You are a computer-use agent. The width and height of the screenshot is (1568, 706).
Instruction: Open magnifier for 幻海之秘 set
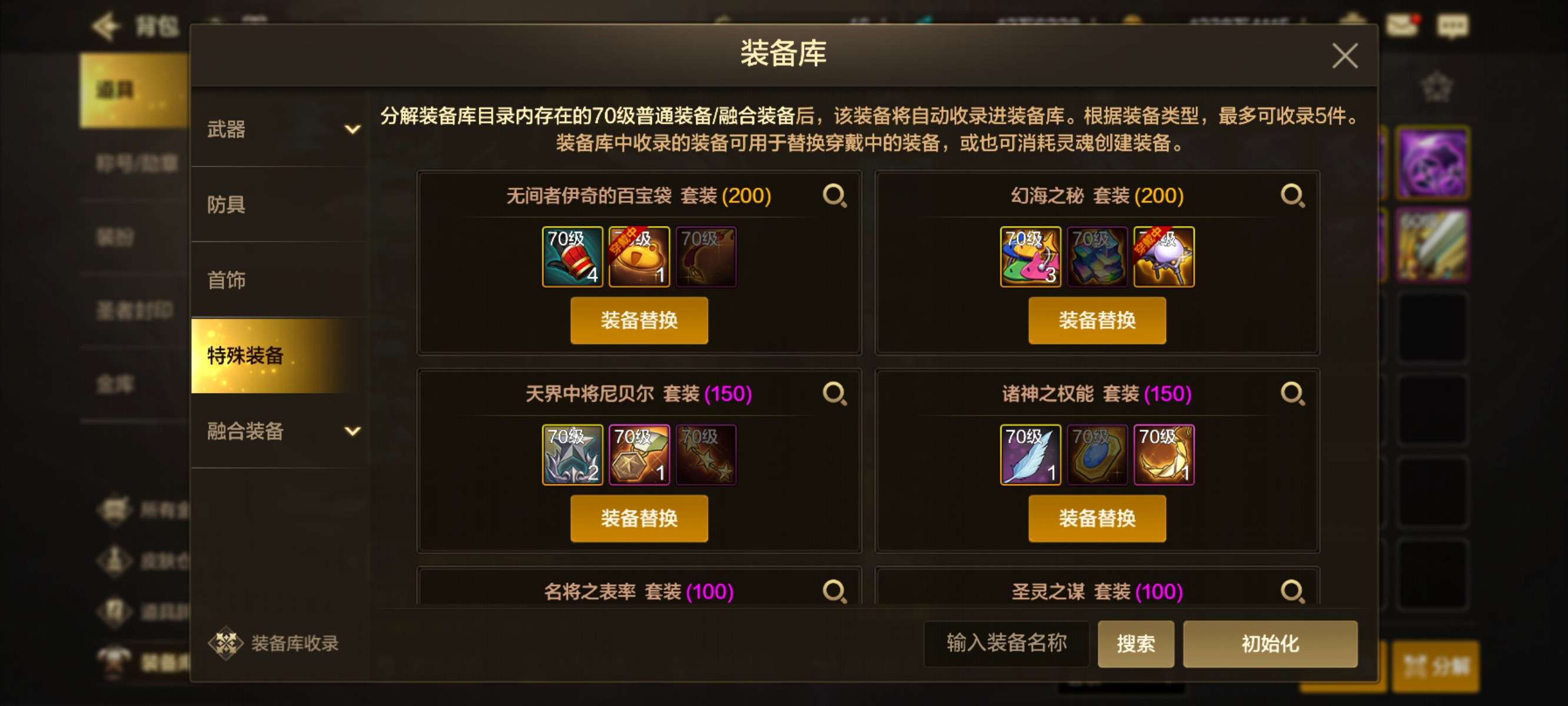(1291, 196)
